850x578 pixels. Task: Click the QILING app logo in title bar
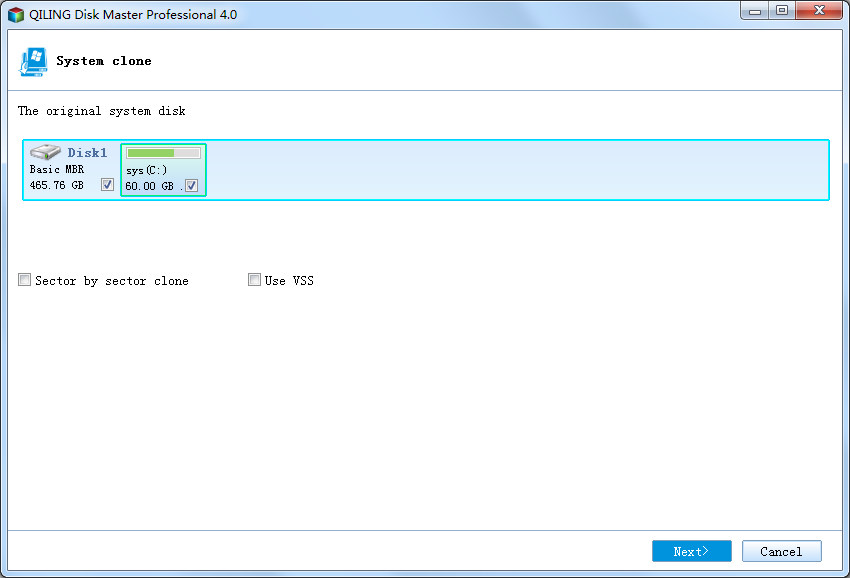tap(16, 15)
